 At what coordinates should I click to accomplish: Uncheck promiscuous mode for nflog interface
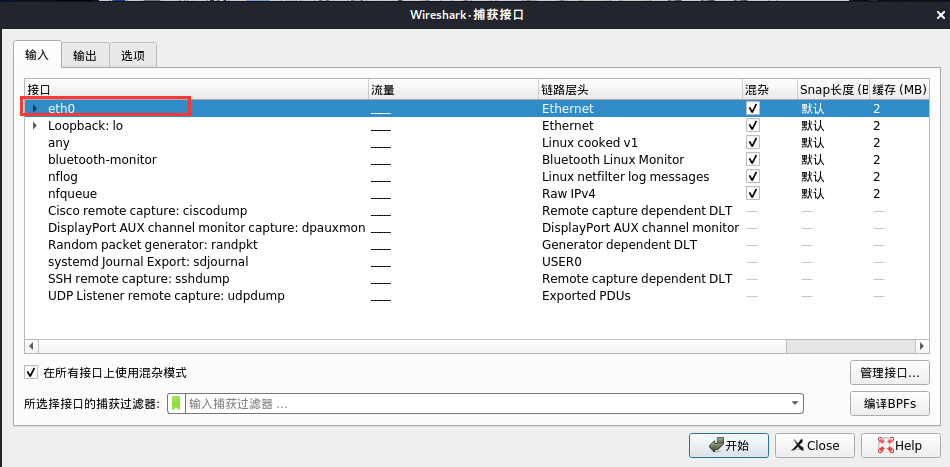click(753, 177)
